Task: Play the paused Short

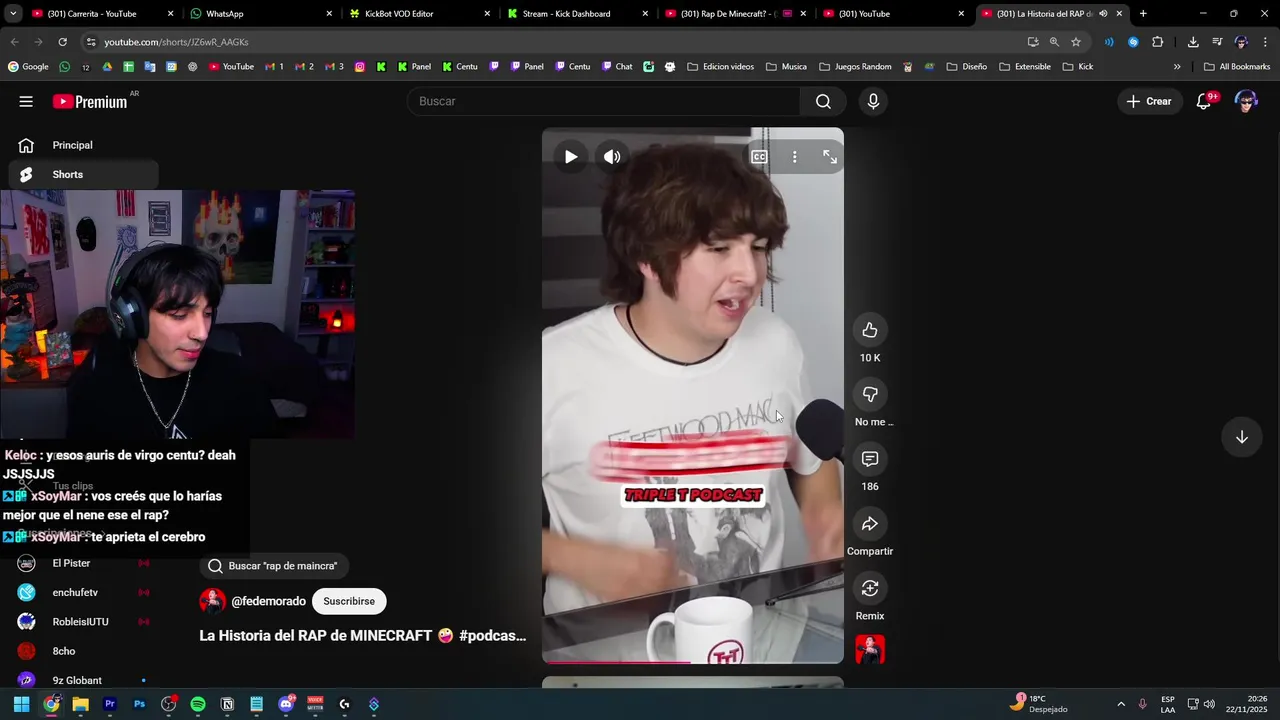Action: [571, 157]
